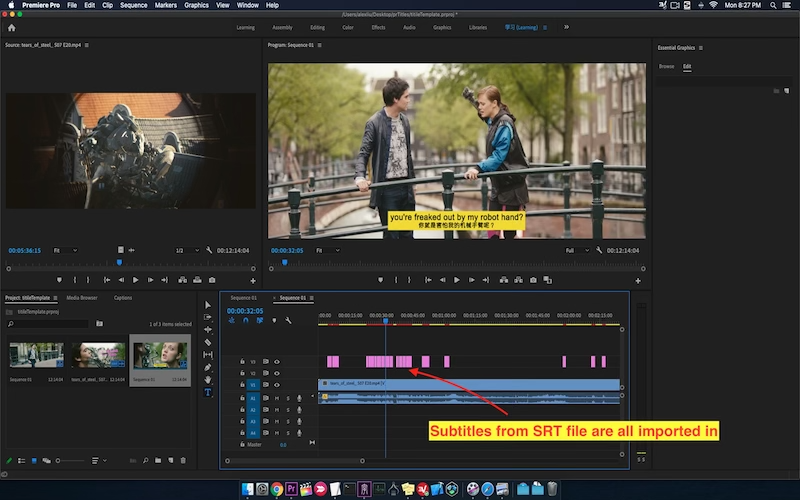This screenshot has height=500, width=800.
Task: Toggle Linked Selection in timeline
Action: click(260, 320)
